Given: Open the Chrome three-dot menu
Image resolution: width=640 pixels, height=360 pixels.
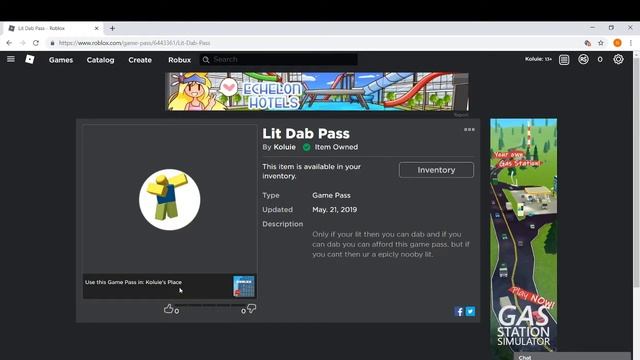Looking at the screenshot, I should point(631,43).
